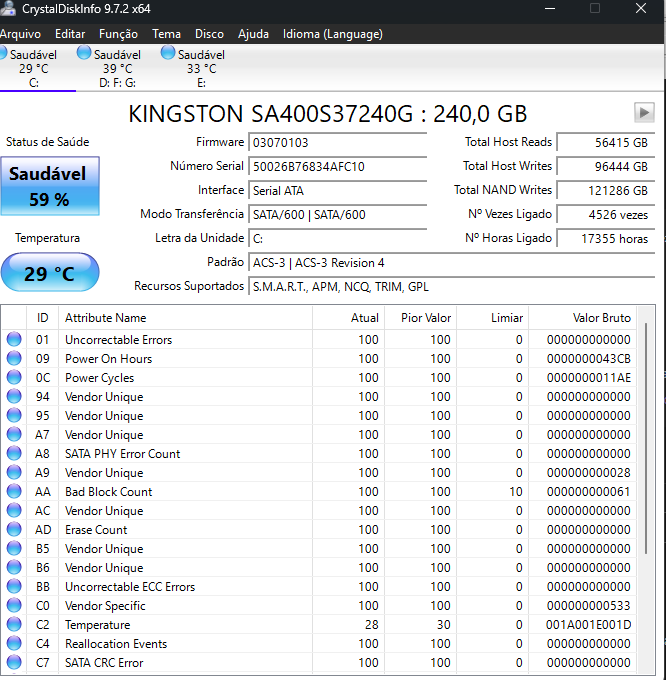Select disk D: F: G: tab
Viewport: 666px width, 680px height.
pos(117,68)
